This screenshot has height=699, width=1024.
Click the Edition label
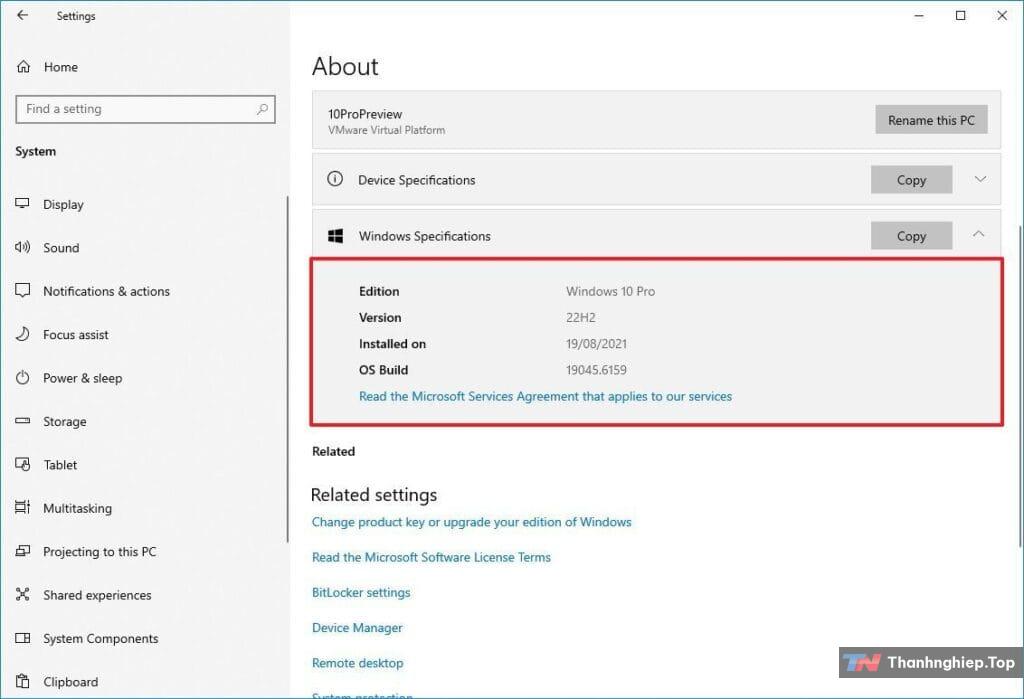click(x=379, y=291)
